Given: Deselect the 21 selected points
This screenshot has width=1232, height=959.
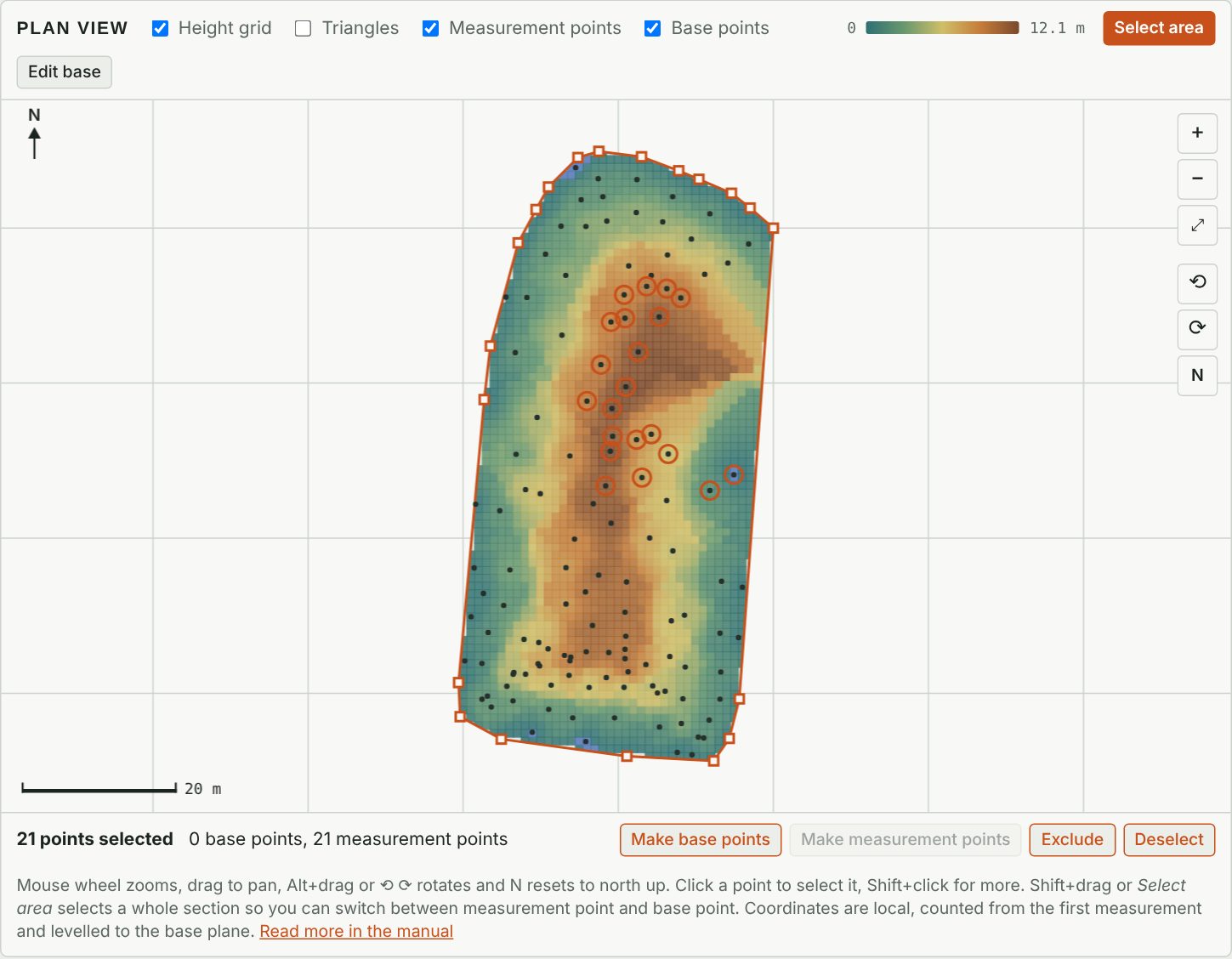Looking at the screenshot, I should coord(1169,840).
